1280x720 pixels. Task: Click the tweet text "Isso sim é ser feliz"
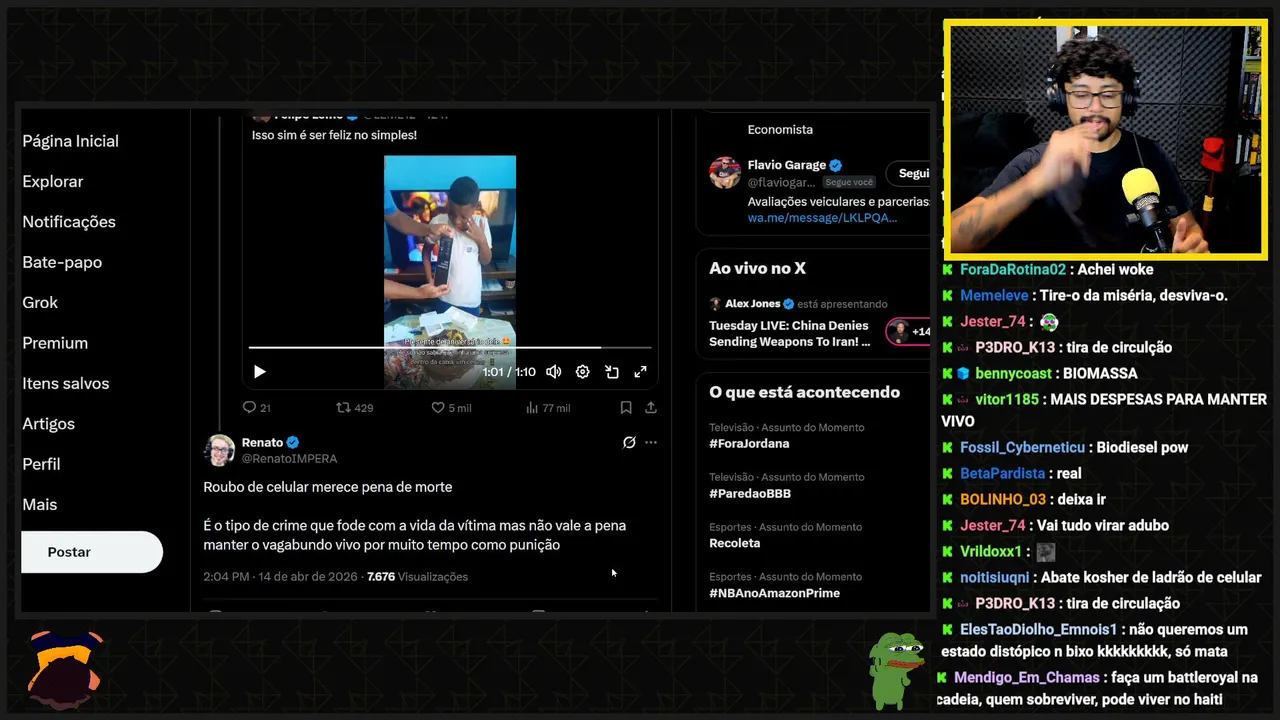334,135
